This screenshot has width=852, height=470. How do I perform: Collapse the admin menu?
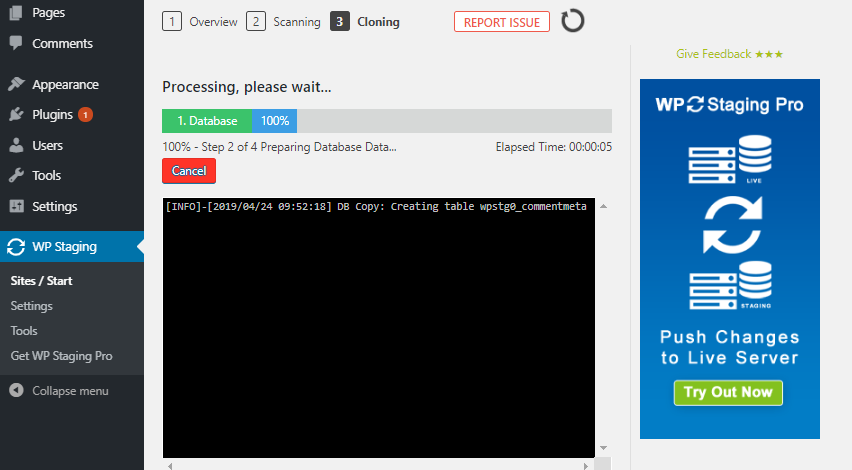[x=72, y=391]
